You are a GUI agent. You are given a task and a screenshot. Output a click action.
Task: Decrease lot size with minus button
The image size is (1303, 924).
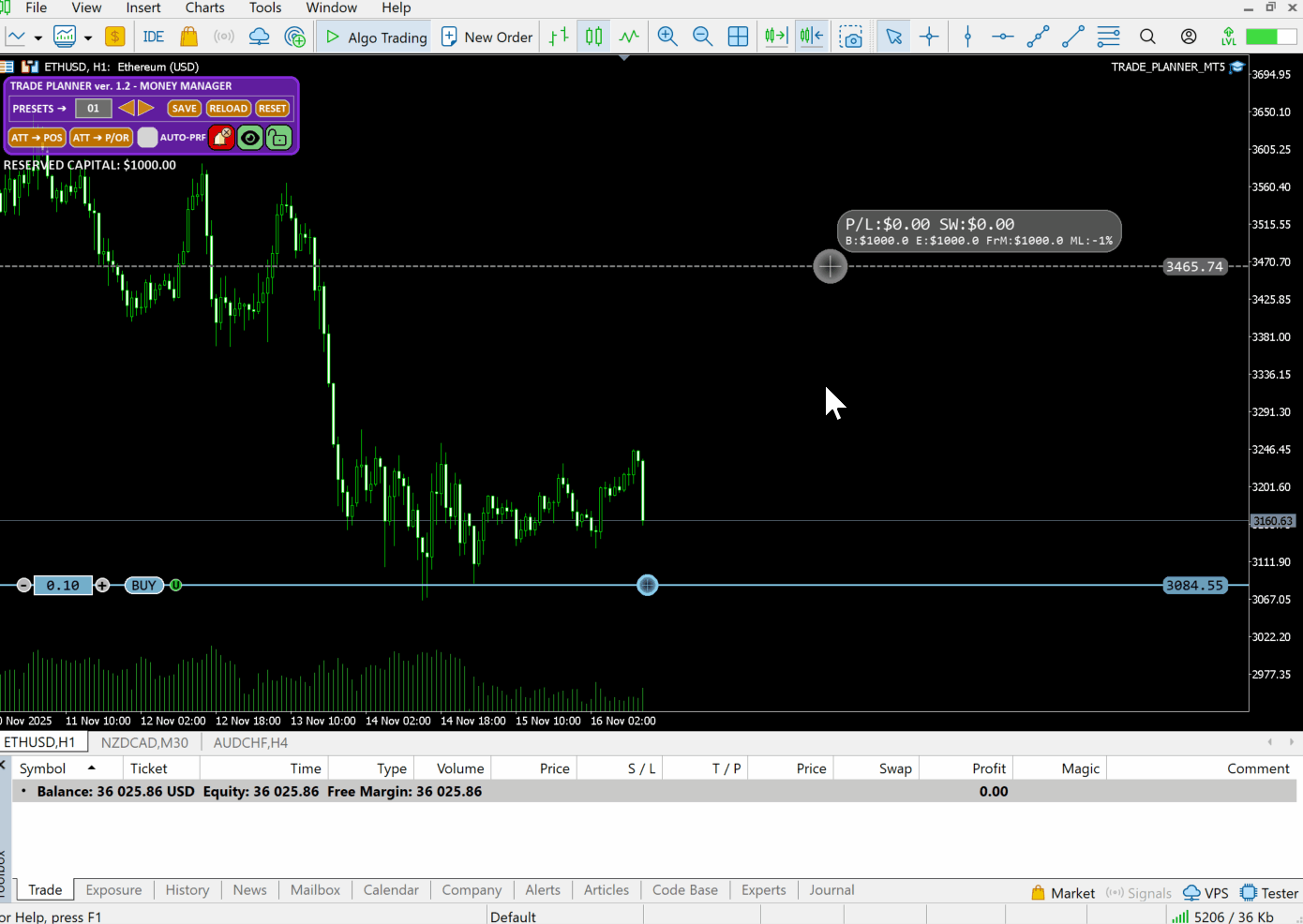tap(24, 586)
